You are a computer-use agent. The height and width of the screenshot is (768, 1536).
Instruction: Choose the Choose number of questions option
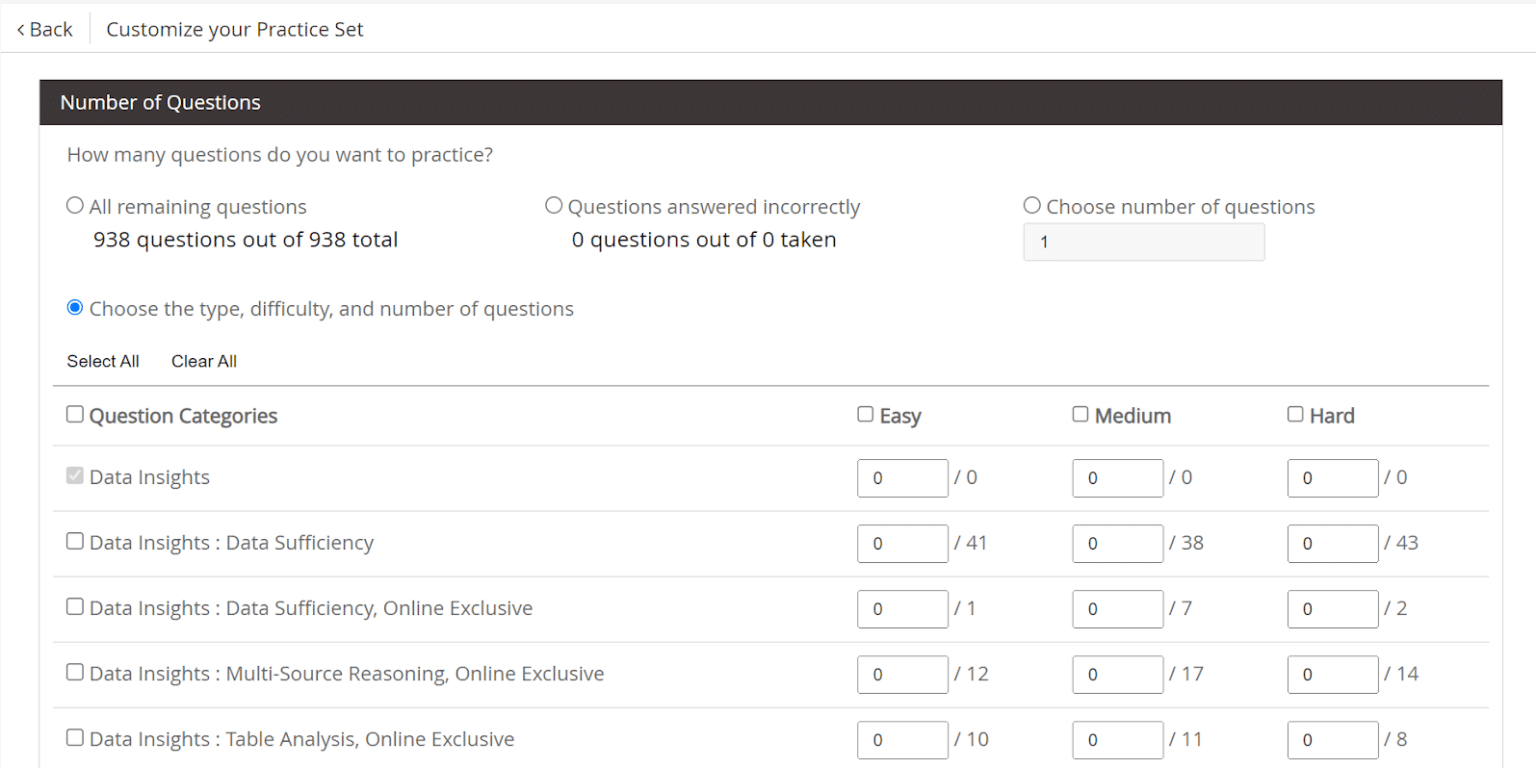point(1033,206)
